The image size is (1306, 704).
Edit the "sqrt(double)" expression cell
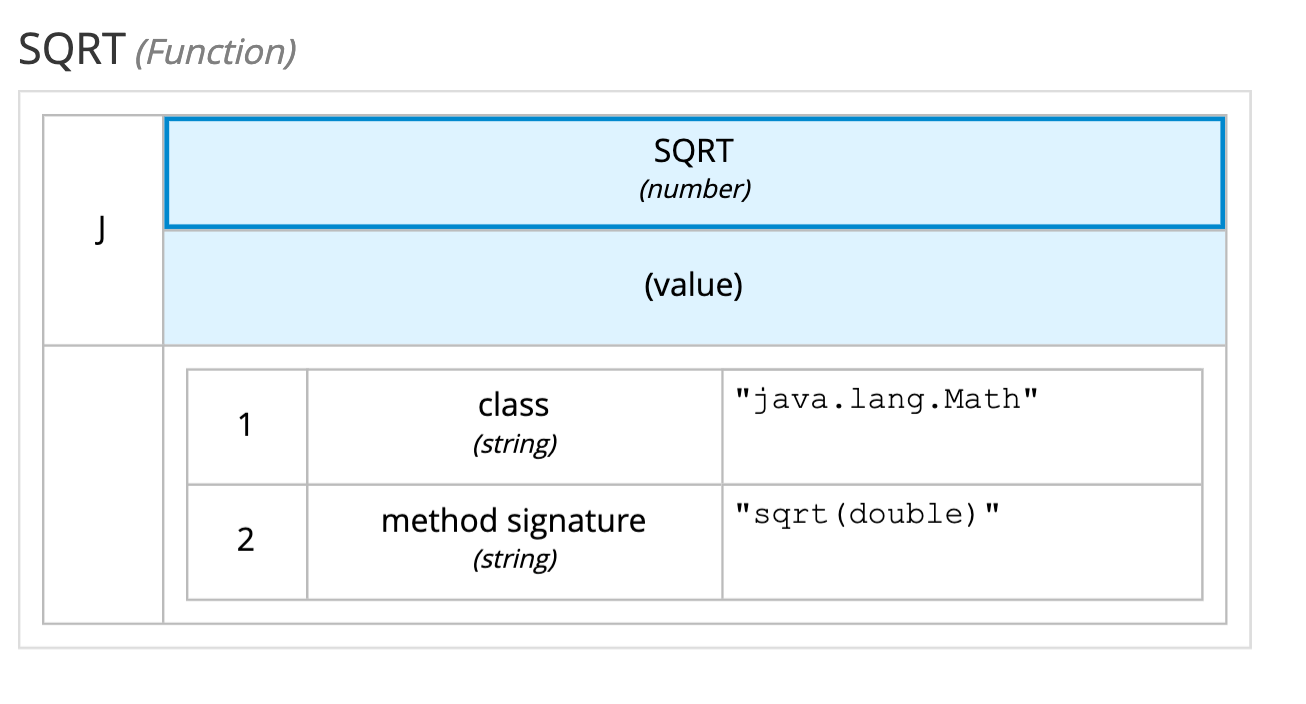pyautogui.click(x=962, y=542)
